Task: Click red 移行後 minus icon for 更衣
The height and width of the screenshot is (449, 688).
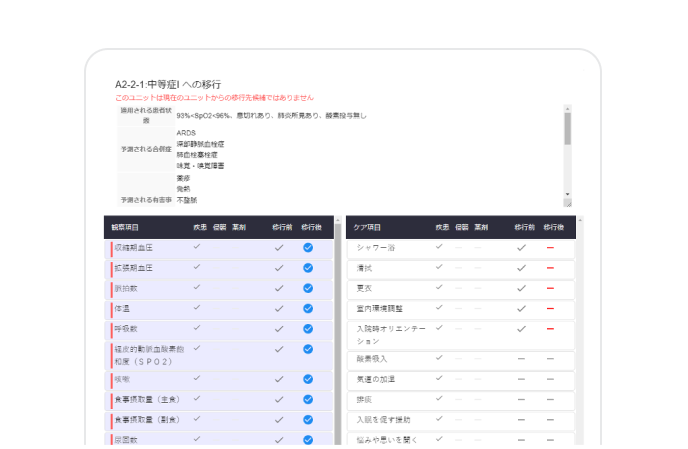Action: tap(550, 288)
